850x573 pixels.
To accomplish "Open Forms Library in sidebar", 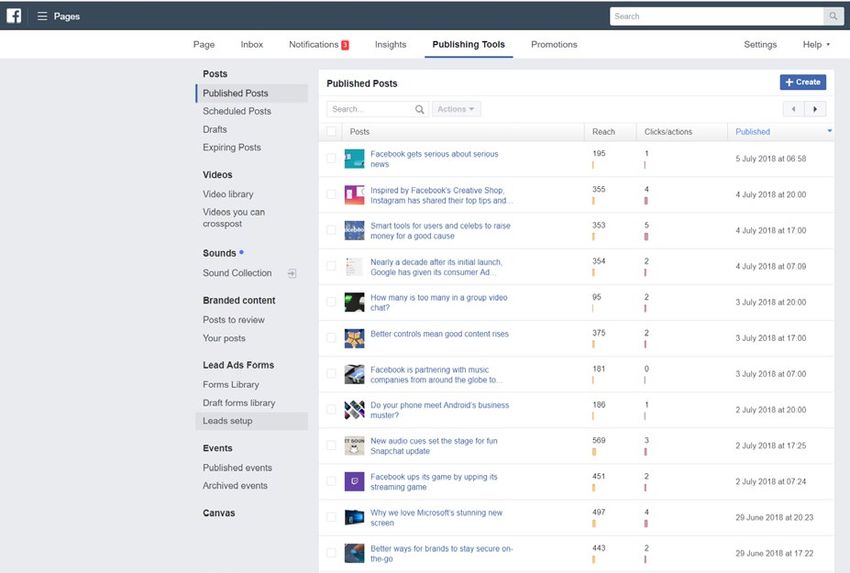I will coord(231,385).
